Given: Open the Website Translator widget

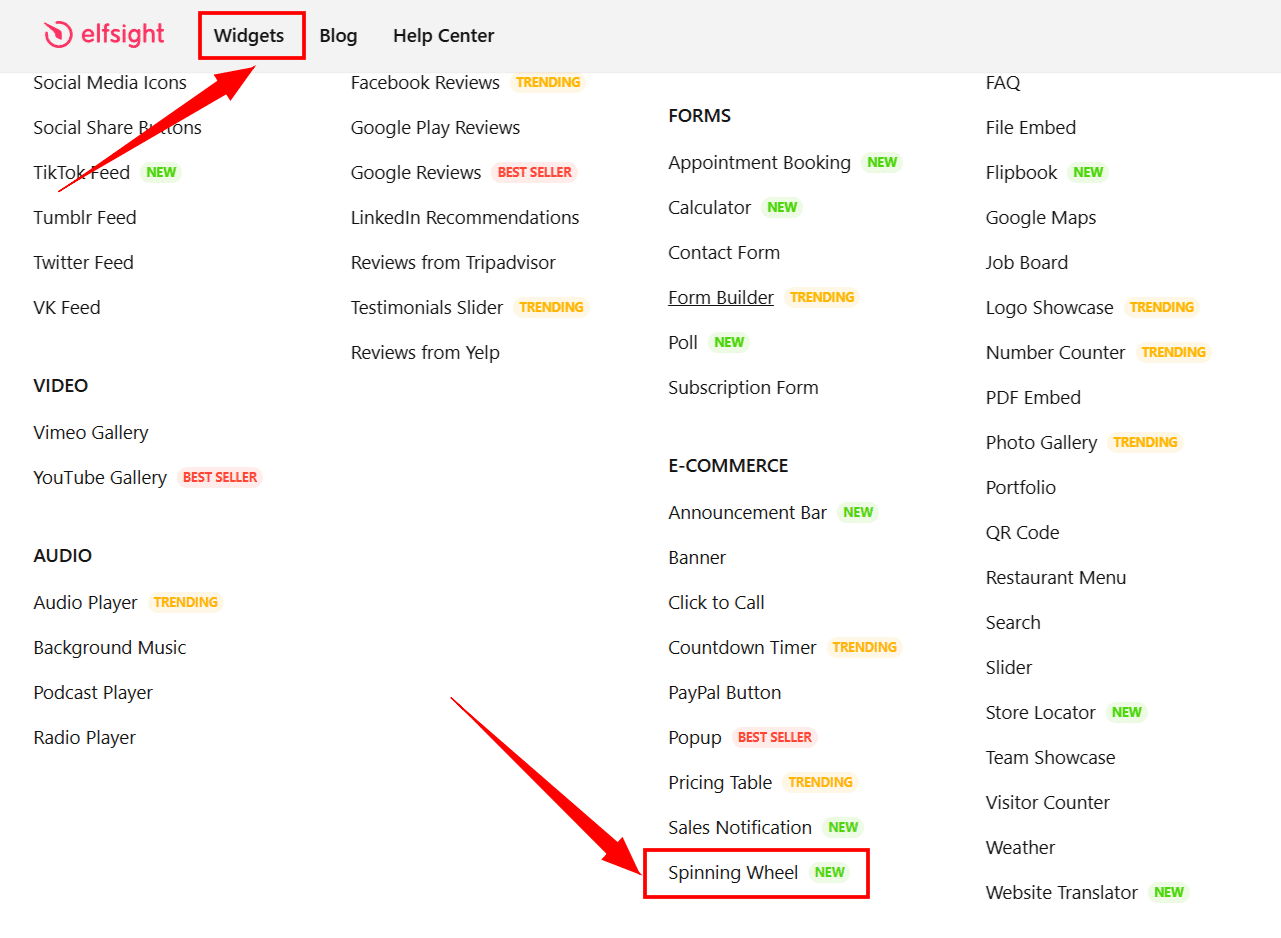Looking at the screenshot, I should click(x=1062, y=893).
